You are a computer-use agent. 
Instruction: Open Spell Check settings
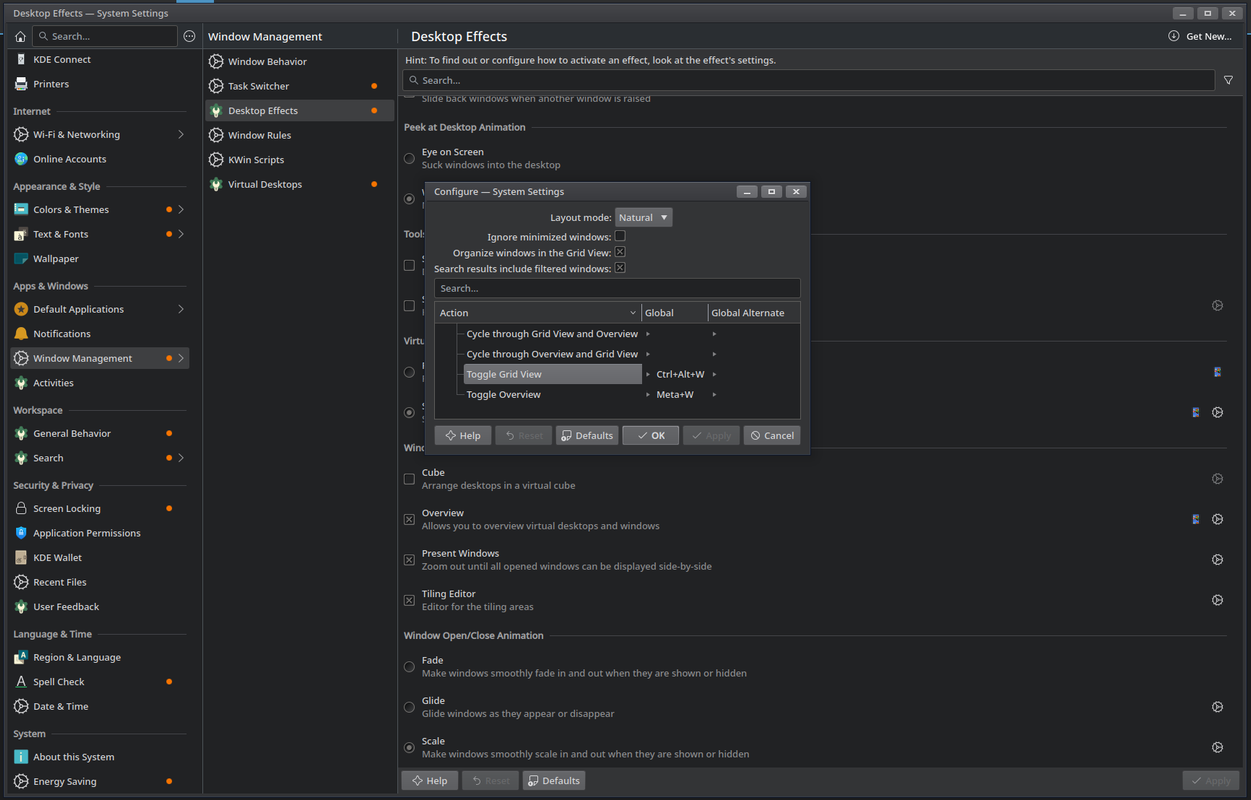pyautogui.click(x=99, y=682)
